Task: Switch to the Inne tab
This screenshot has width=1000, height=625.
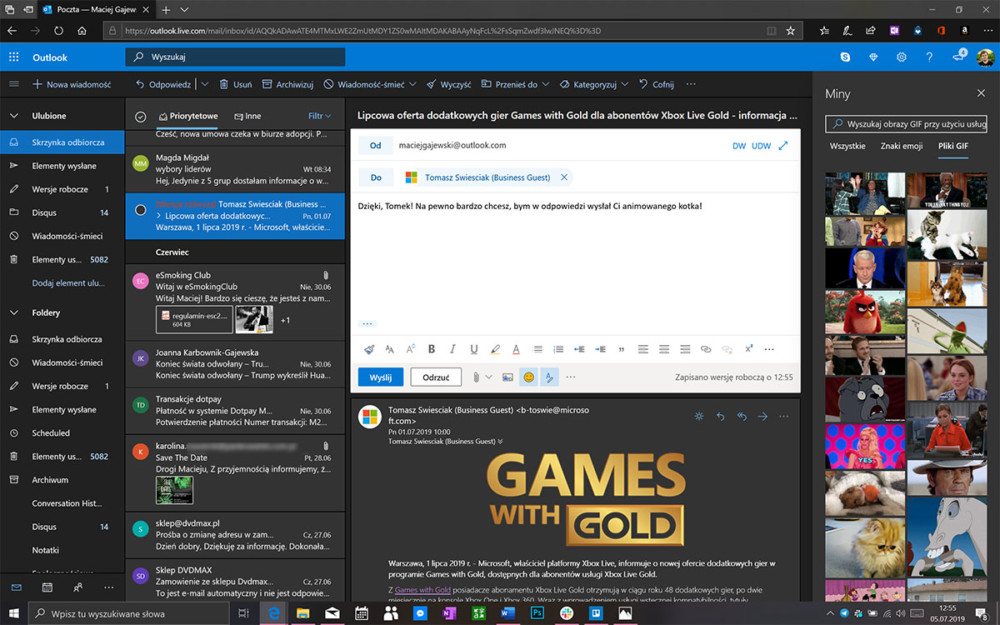Action: coord(247,116)
